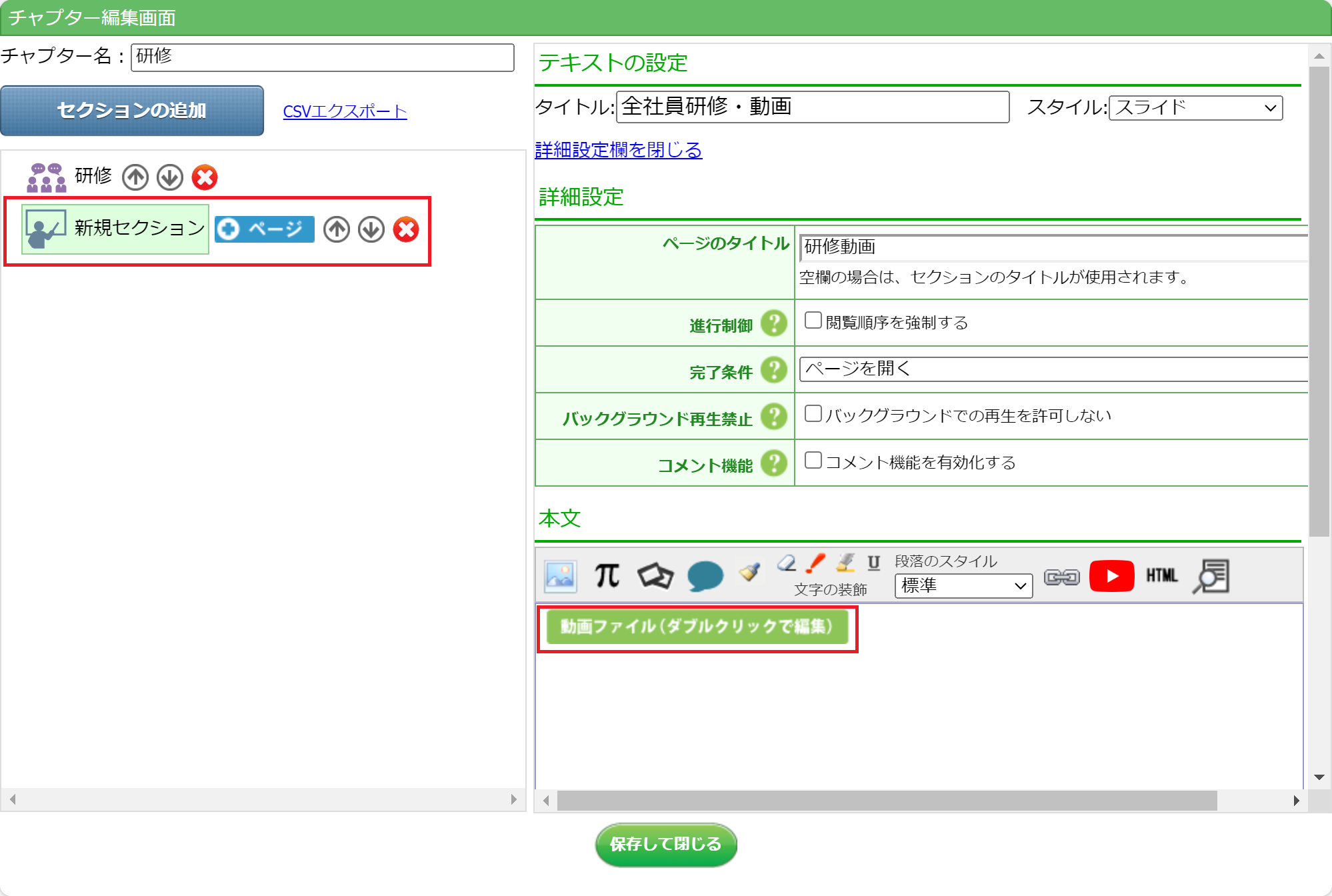
Task: Click the chain link insert icon
Action: [x=1061, y=577]
